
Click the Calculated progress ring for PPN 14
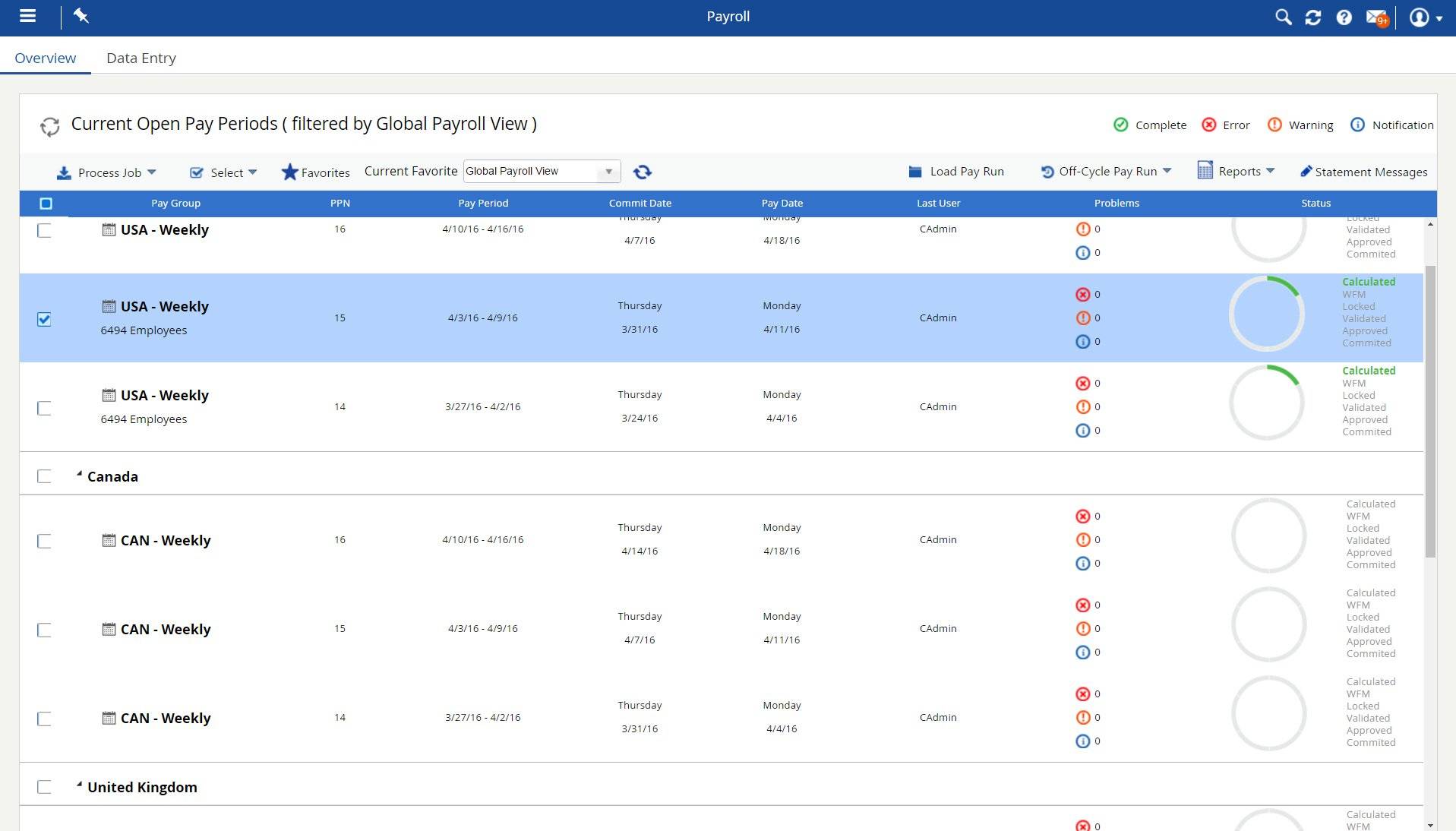point(1267,401)
